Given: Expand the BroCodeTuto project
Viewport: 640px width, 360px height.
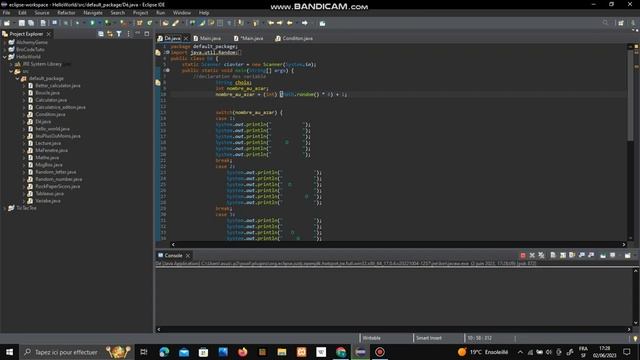Looking at the screenshot, I should [5, 49].
